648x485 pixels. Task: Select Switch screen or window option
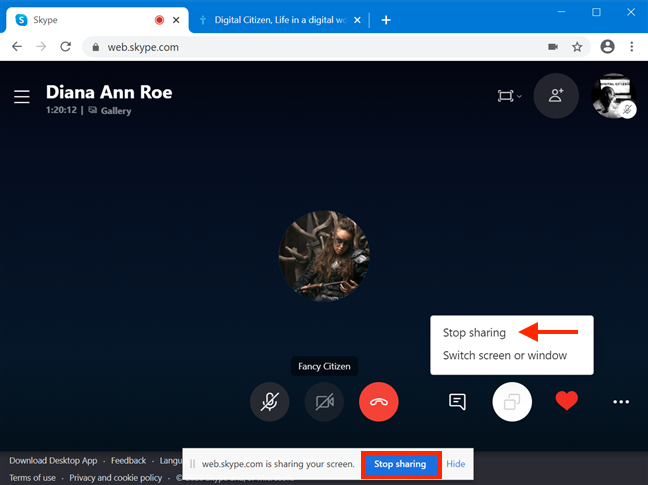click(505, 355)
